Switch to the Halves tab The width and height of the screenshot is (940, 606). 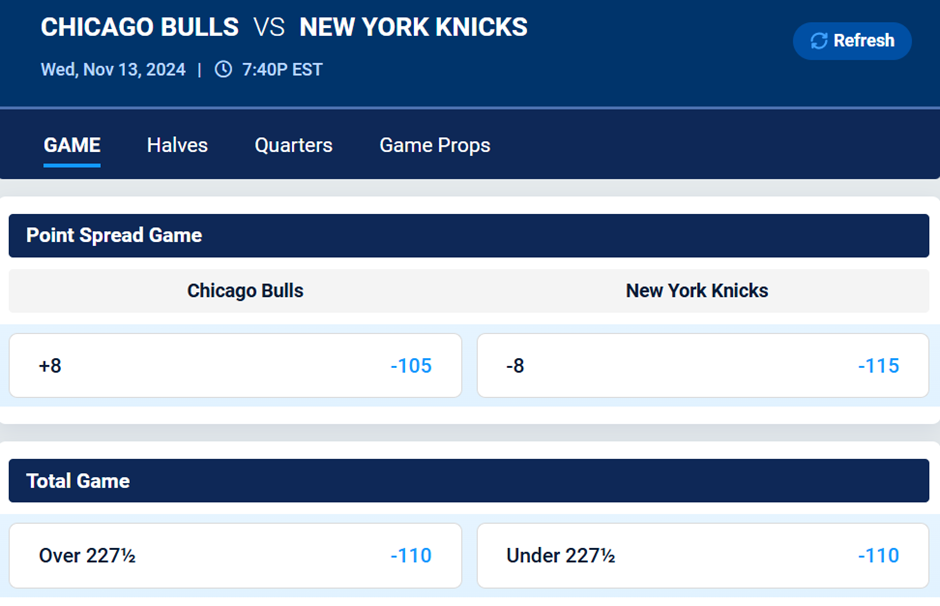177,145
